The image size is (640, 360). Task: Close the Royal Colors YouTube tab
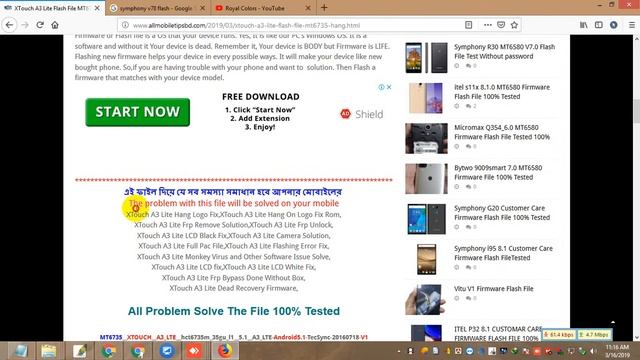308,8
